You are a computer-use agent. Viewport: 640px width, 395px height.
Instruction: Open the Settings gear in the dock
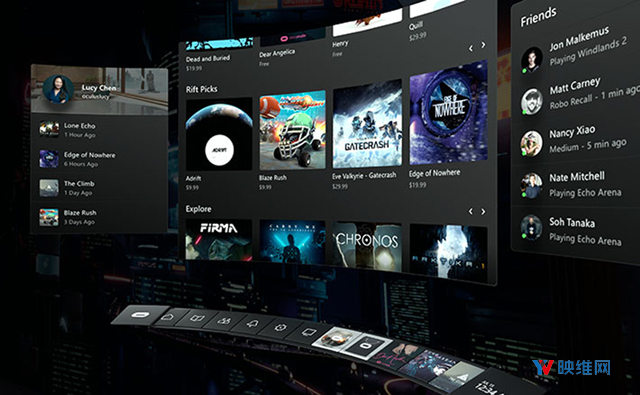coord(280,327)
